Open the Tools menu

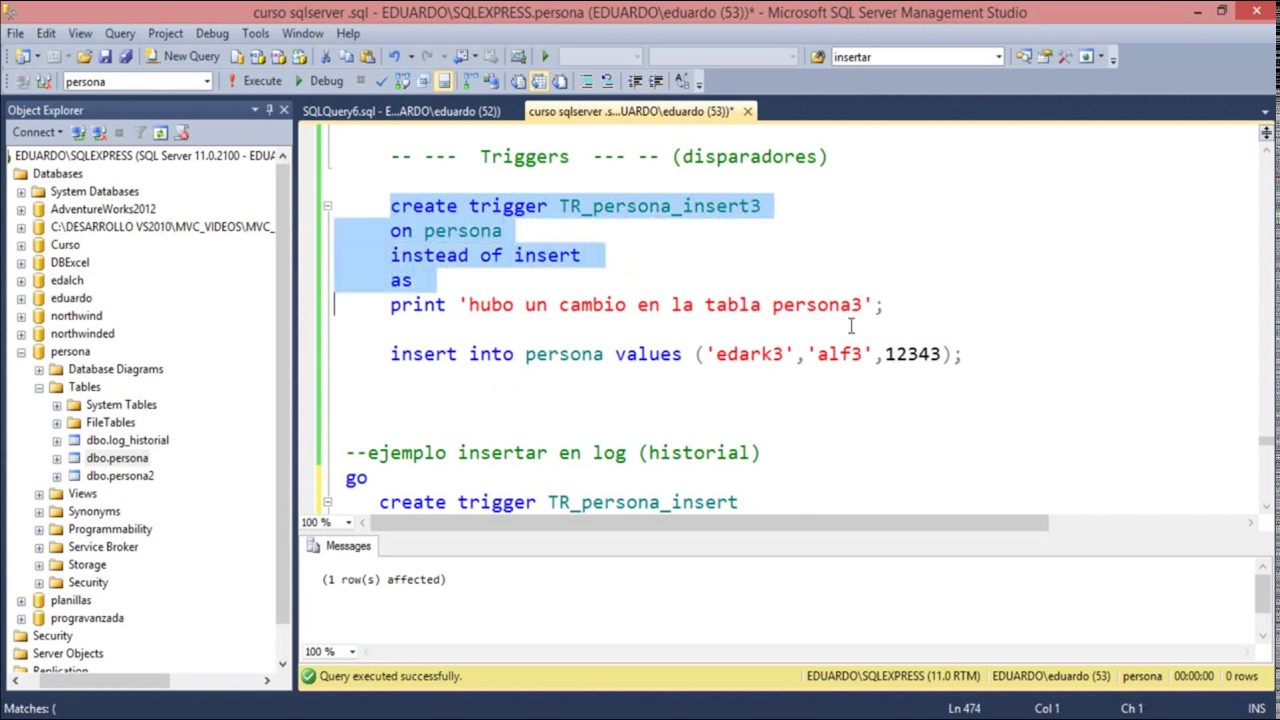tap(255, 33)
